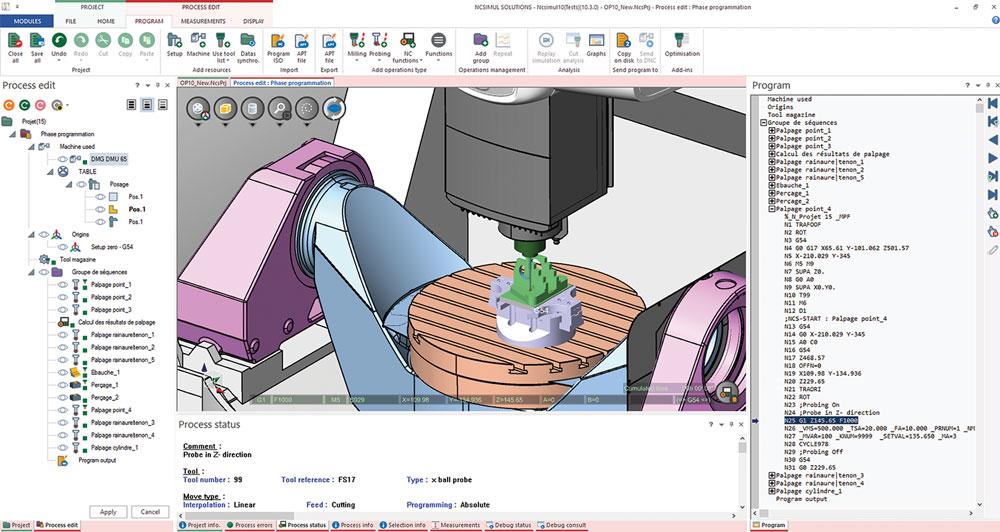Collapse the Phase programmation tree node
This screenshot has height=532, width=1000.
click(x=12, y=135)
